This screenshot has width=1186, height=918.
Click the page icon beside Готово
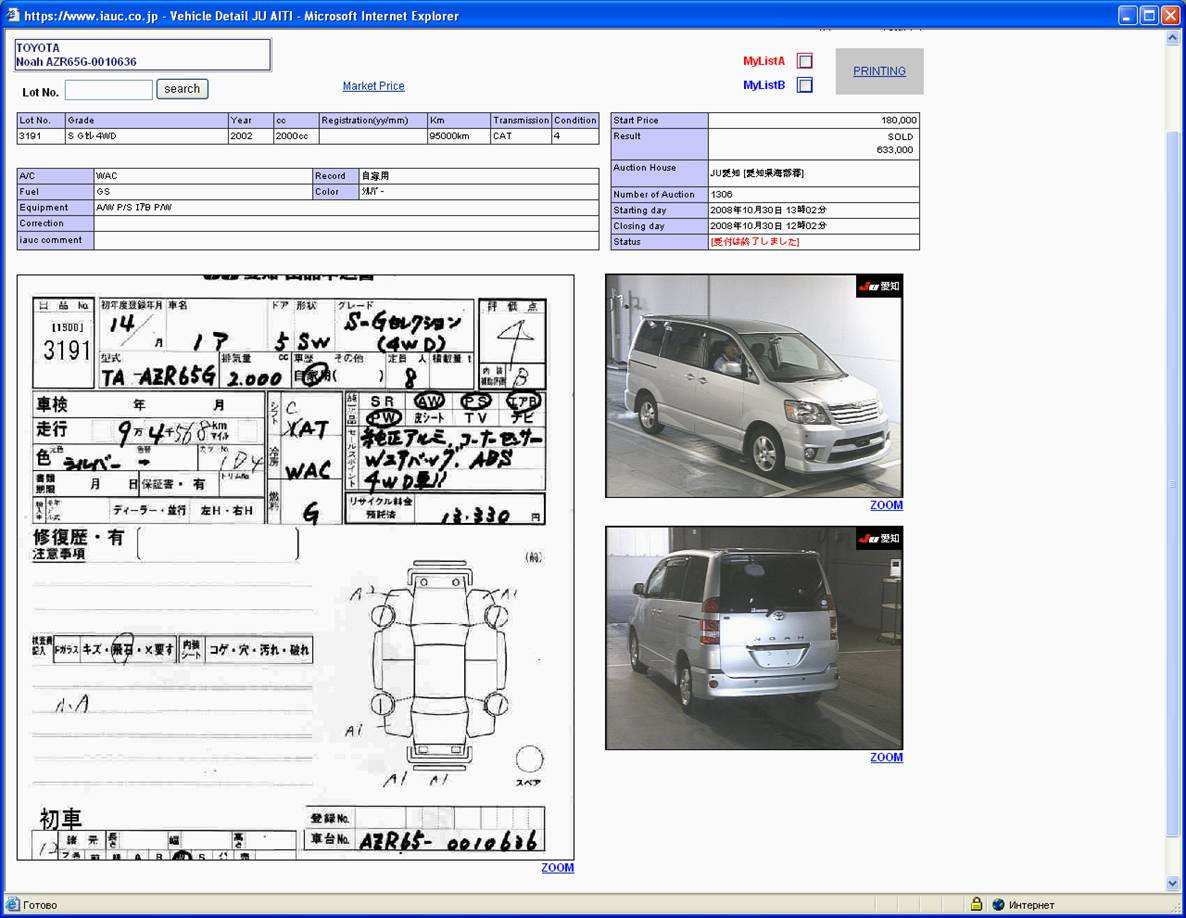(x=13, y=904)
